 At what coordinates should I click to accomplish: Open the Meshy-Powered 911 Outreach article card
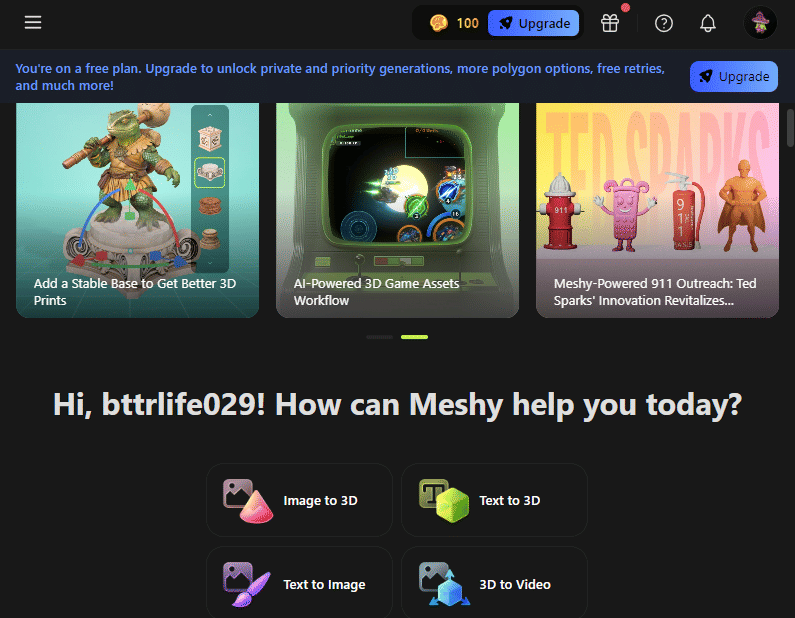tap(657, 210)
